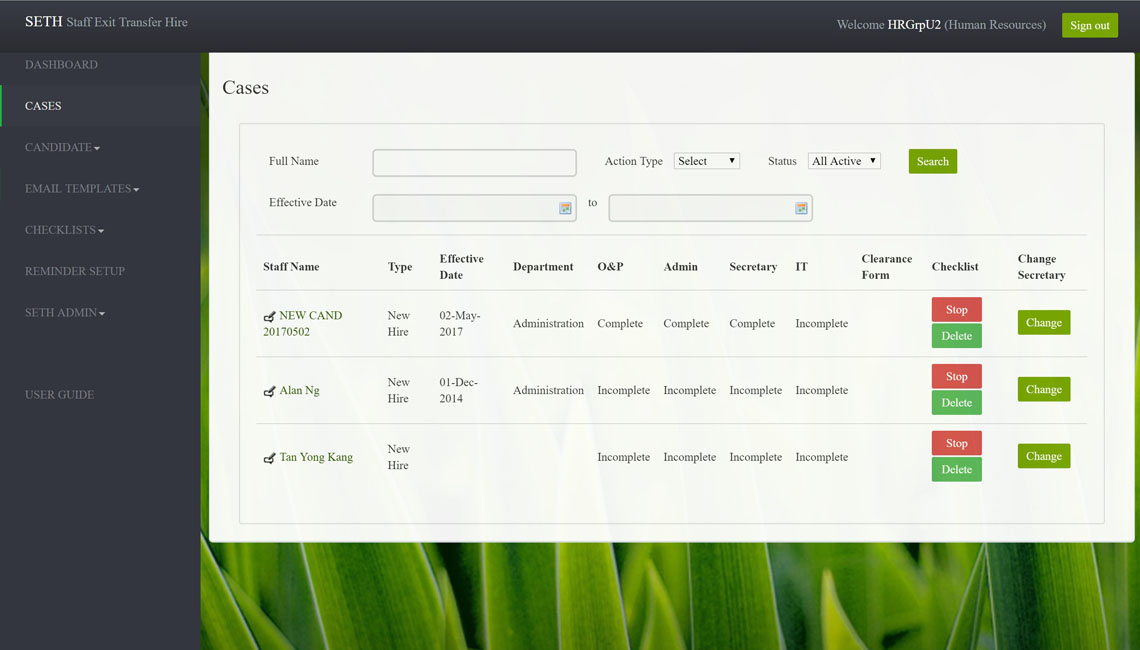Open calendar picker for Effective Date end
The height and width of the screenshot is (650, 1140).
tap(801, 209)
